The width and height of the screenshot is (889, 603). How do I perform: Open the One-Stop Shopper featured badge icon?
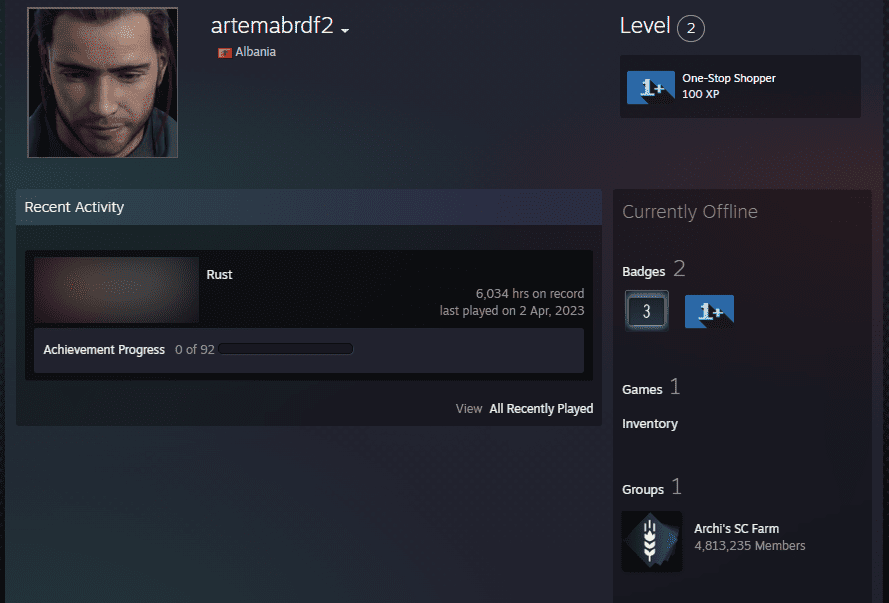(x=651, y=87)
